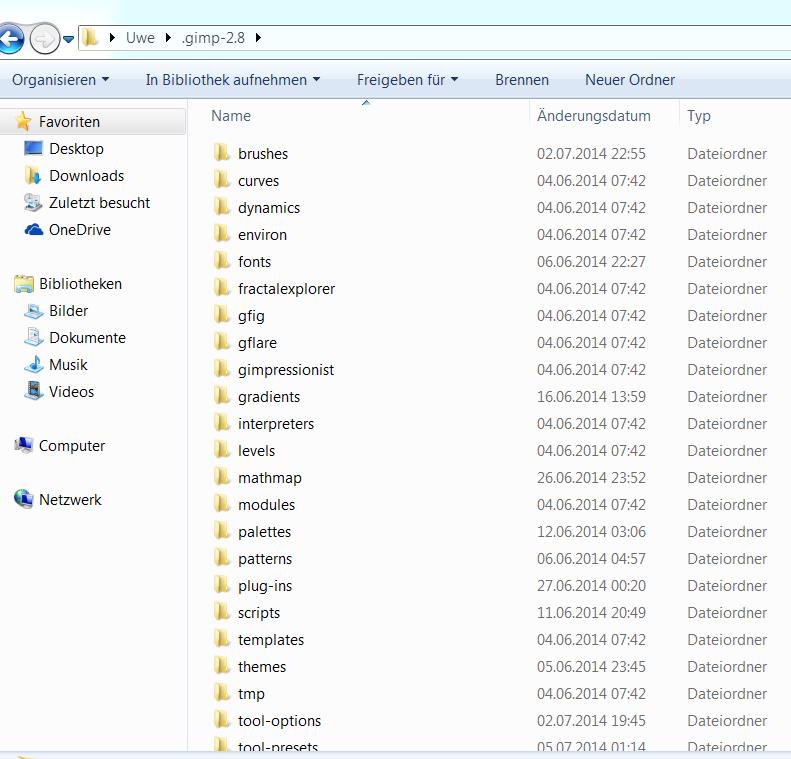The image size is (791, 759).
Task: Sort by the Typ column header
Action: point(699,116)
